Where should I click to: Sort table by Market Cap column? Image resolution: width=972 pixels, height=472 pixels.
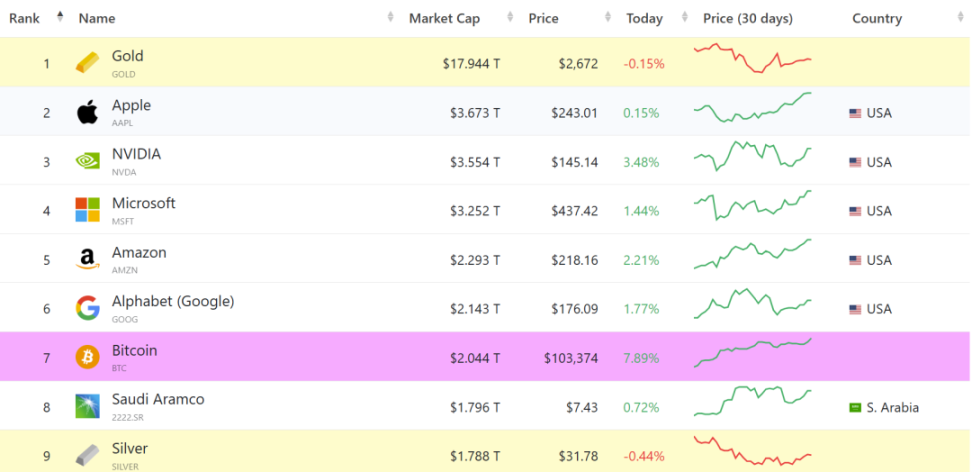(444, 18)
